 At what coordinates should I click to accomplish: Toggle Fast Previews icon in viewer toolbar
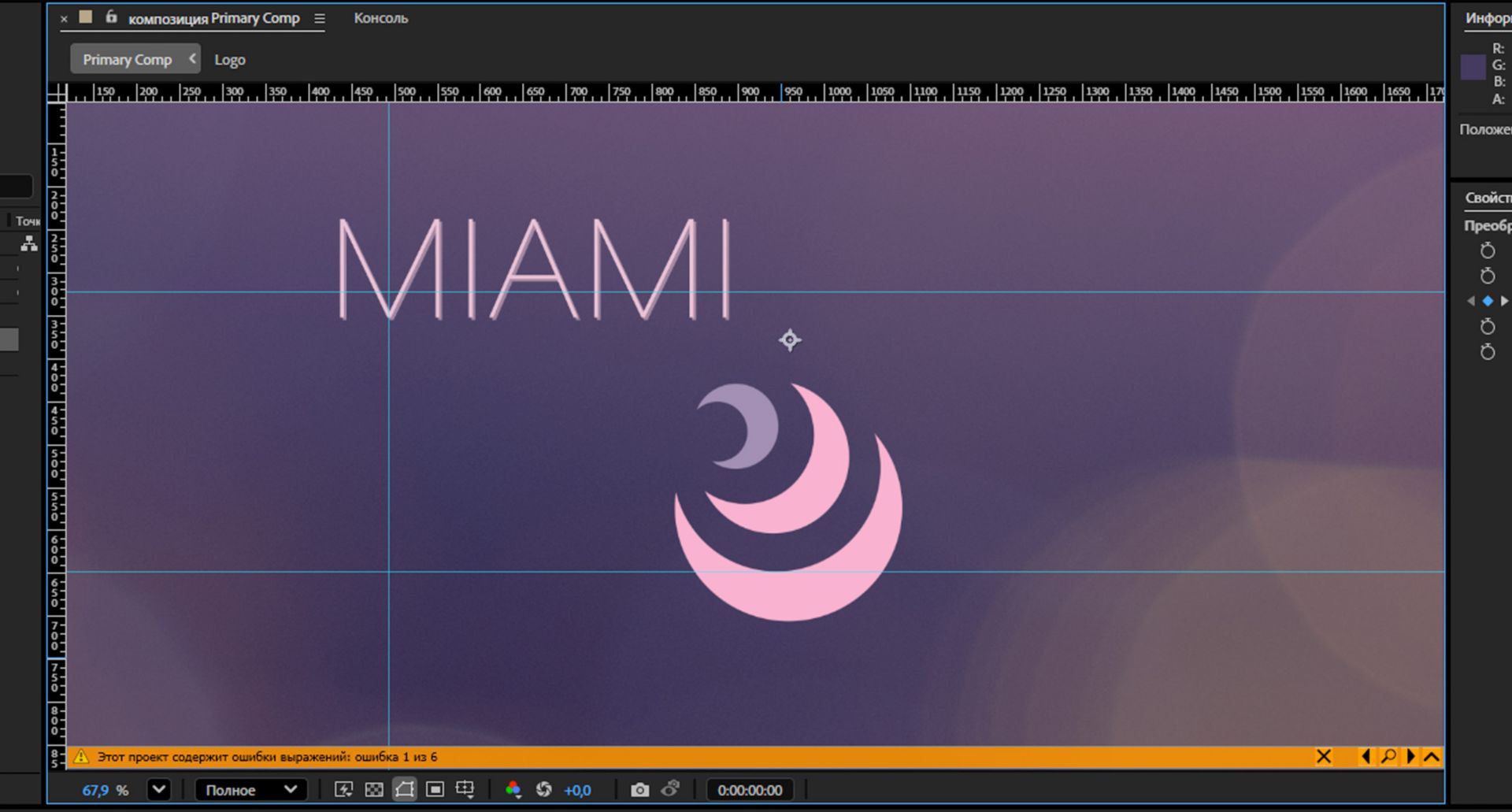(344, 789)
